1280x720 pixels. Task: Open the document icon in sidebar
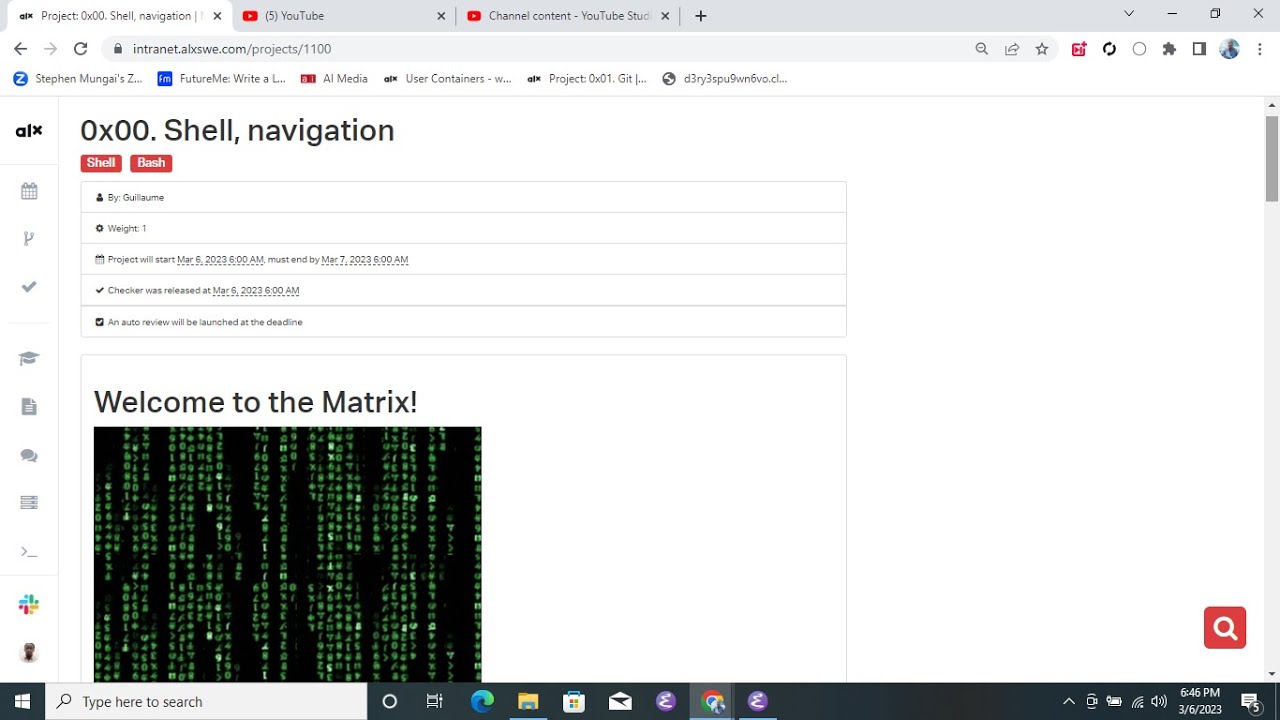click(29, 407)
